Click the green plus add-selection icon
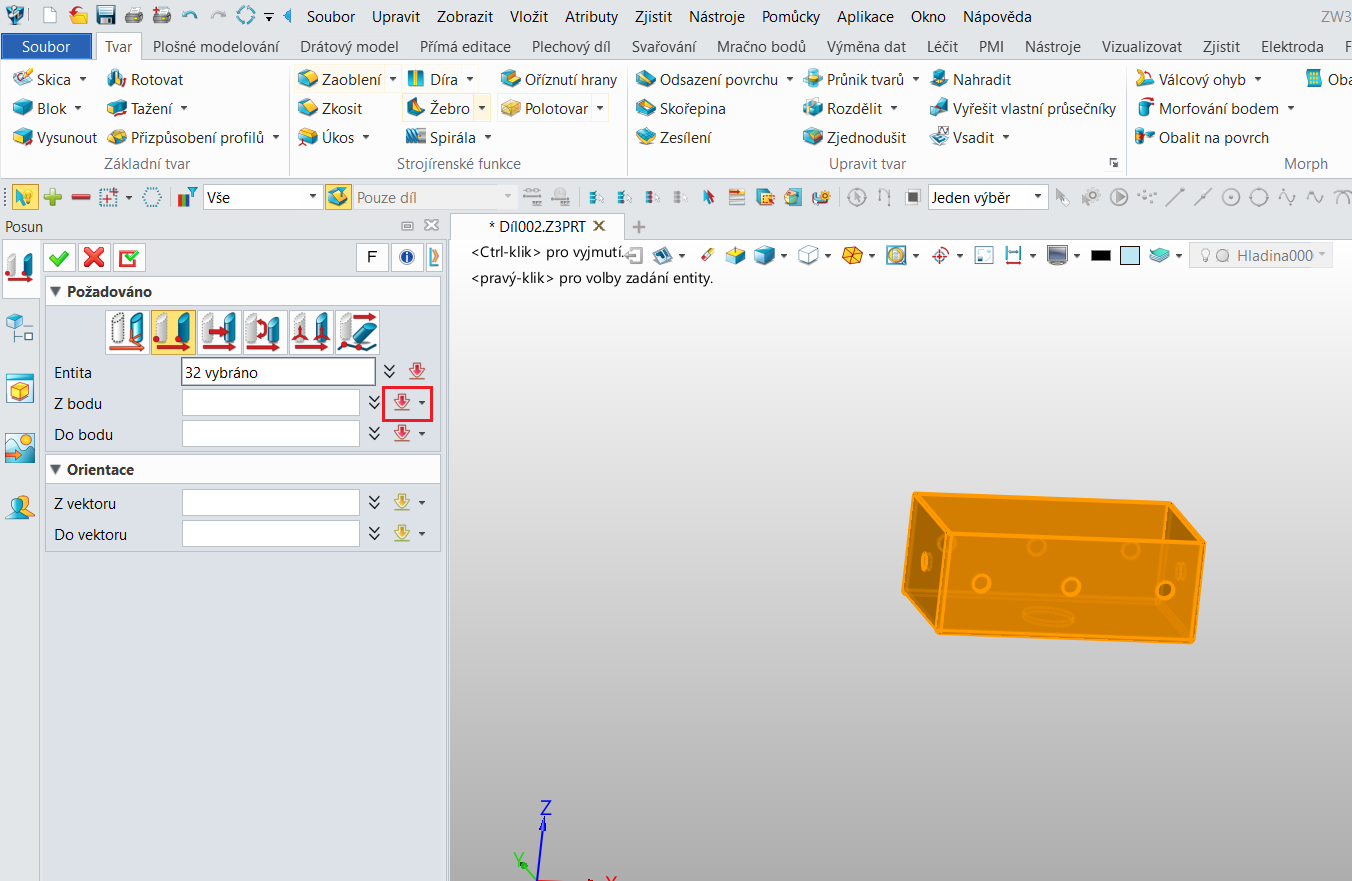The height and width of the screenshot is (881, 1352). pos(53,198)
